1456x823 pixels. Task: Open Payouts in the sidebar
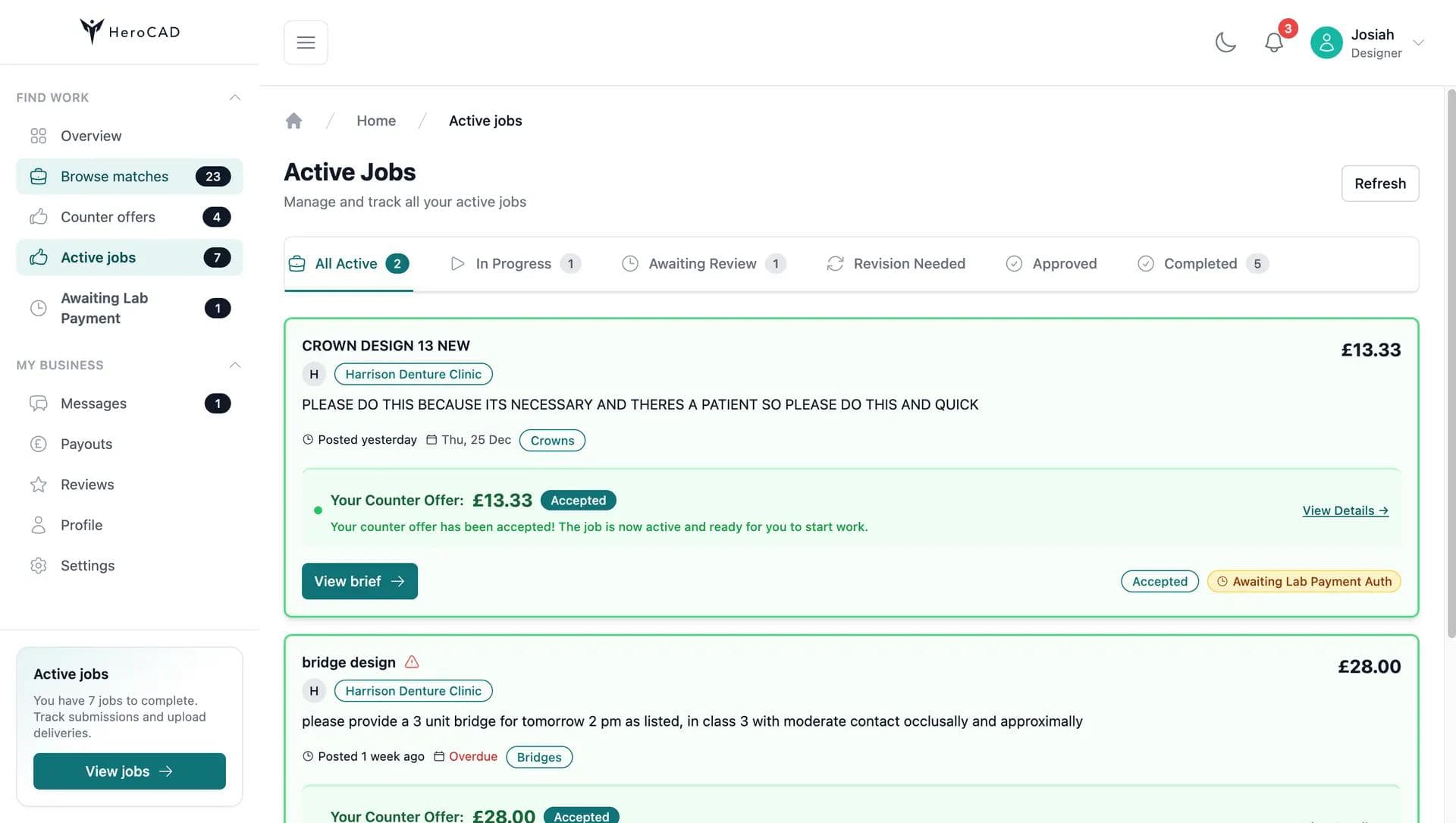[x=86, y=444]
